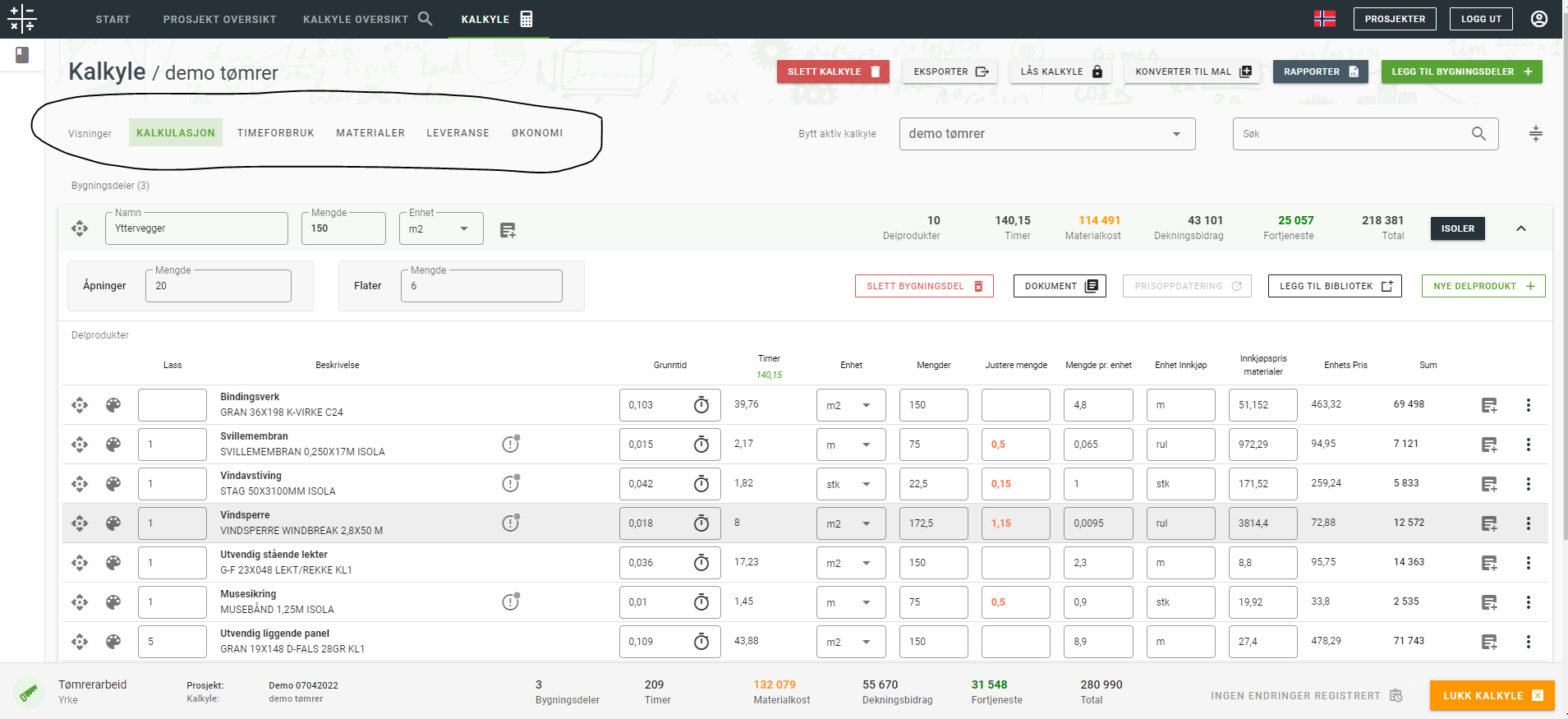
Task: Click the Nye Delprodukt button
Action: 1483,286
